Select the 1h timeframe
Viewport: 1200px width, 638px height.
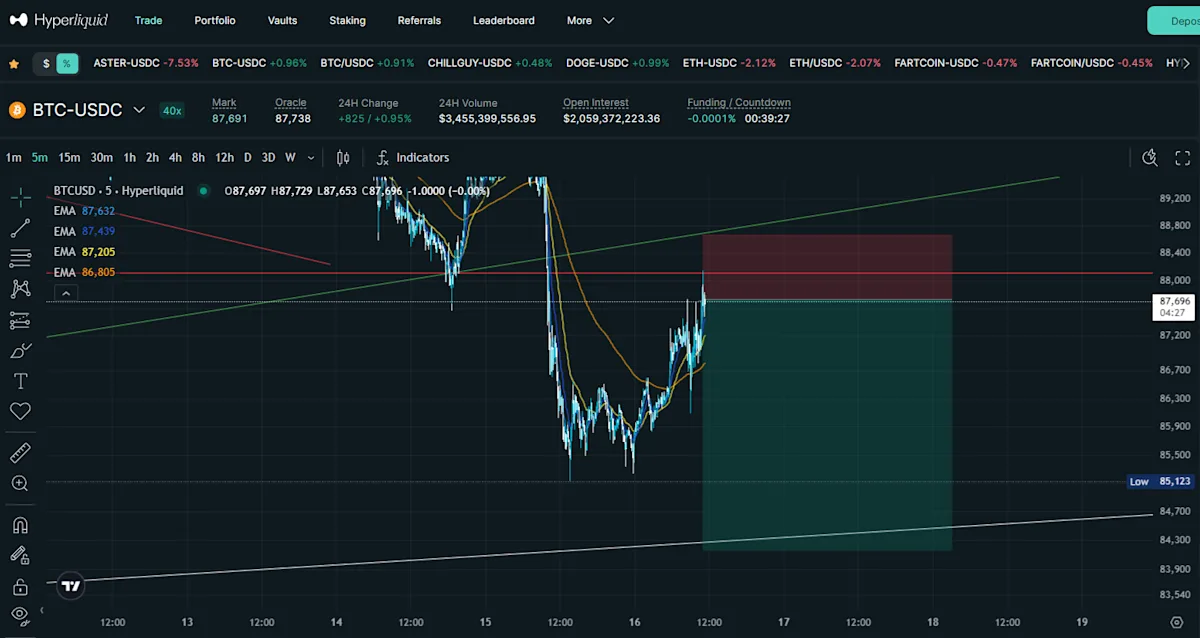(130, 157)
